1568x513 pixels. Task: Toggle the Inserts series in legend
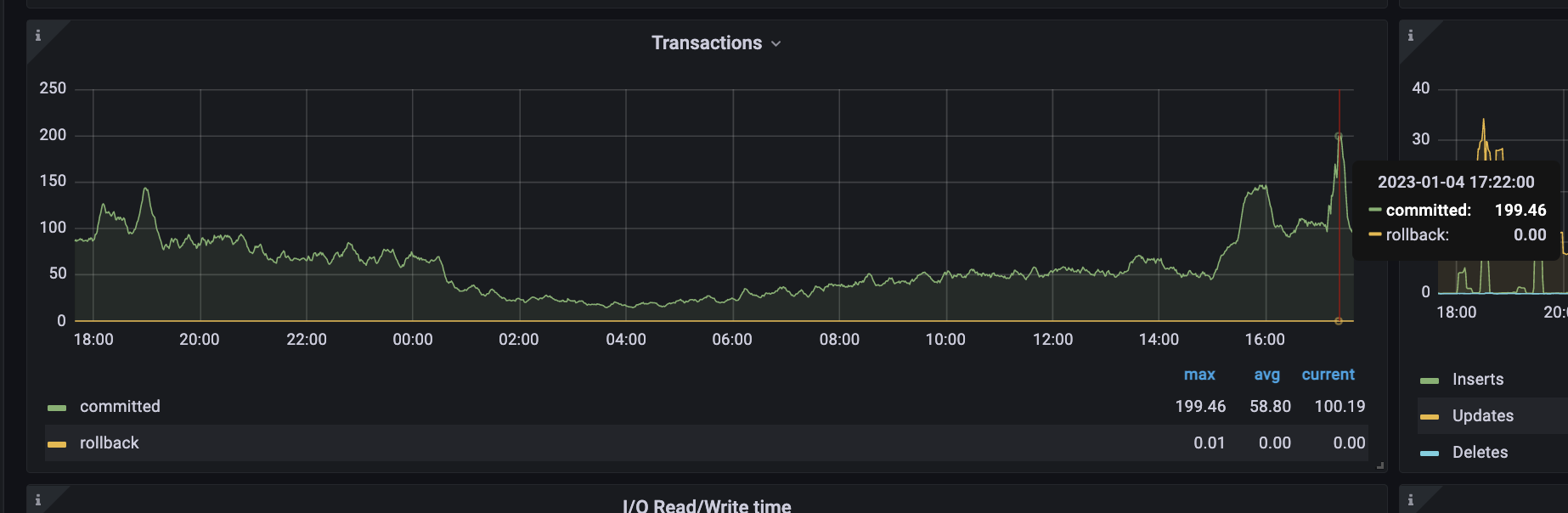[x=1478, y=380]
